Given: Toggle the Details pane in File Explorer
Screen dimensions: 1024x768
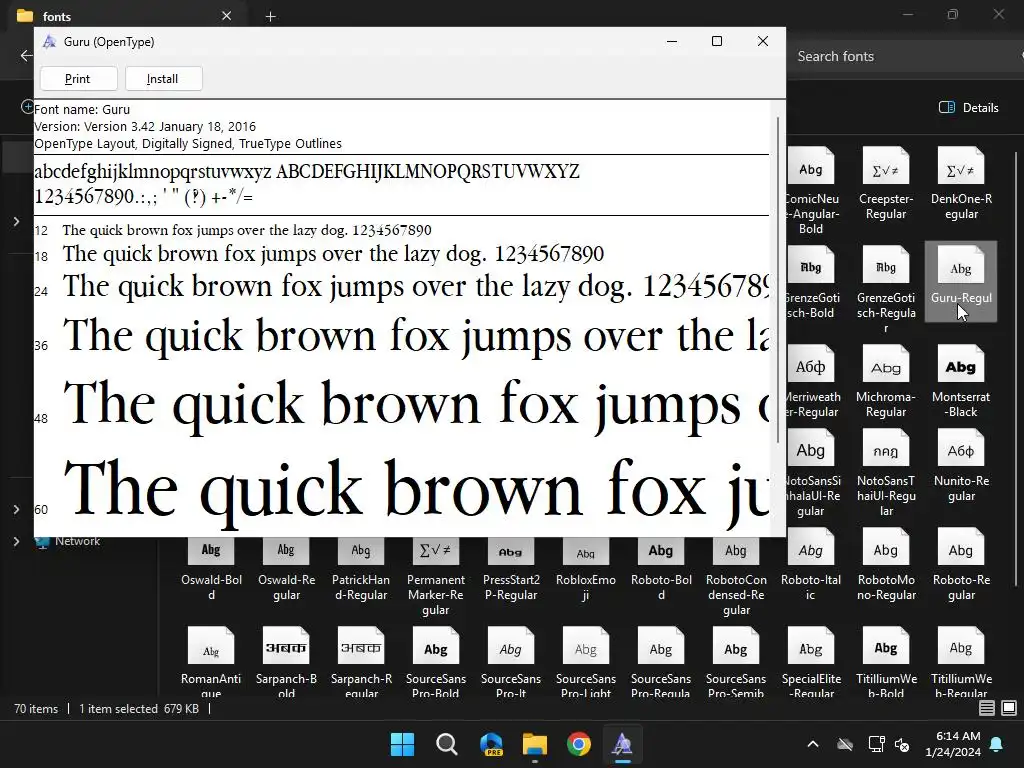Looking at the screenshot, I should coord(968,108).
